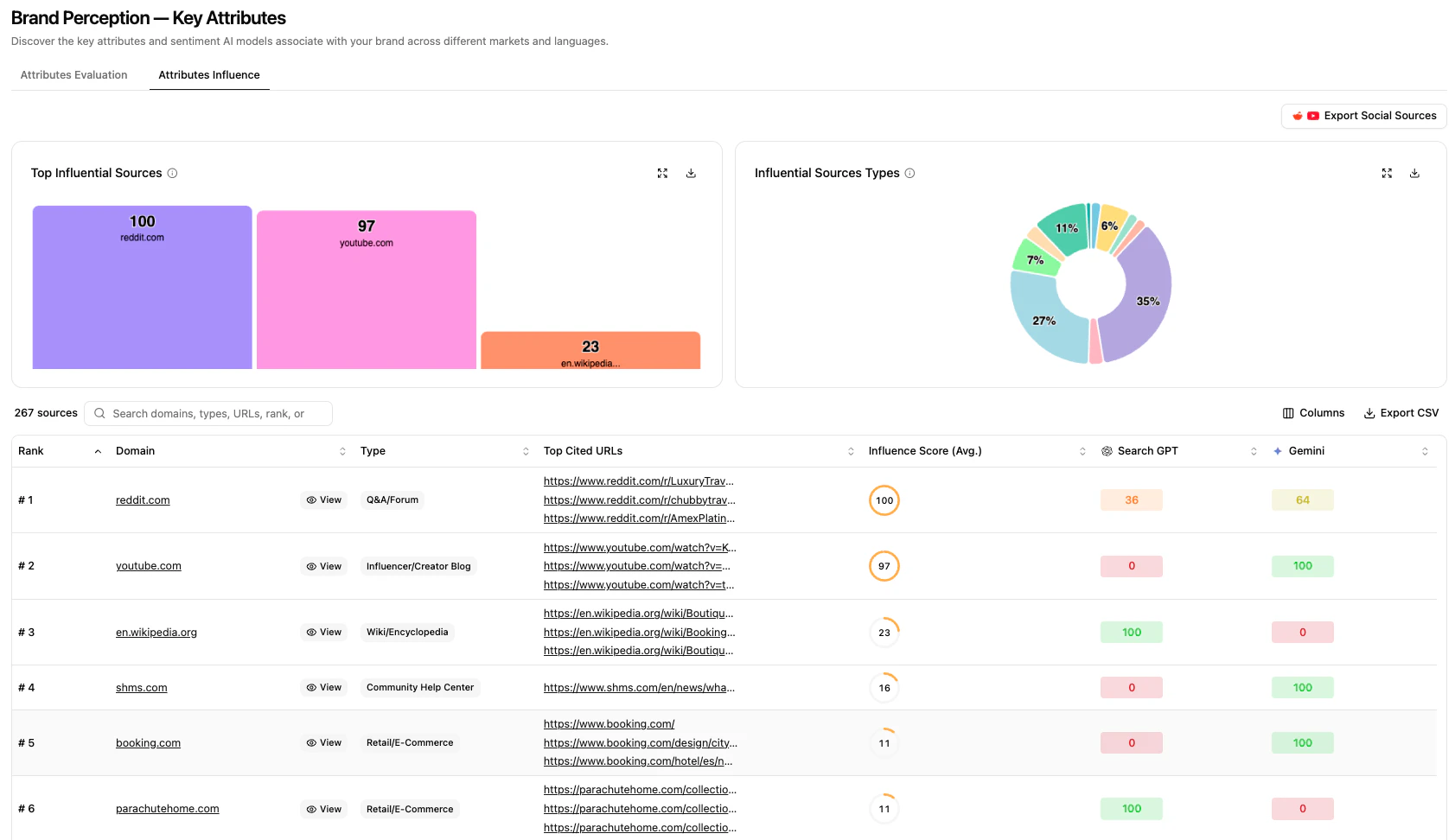The width and height of the screenshot is (1455, 840).
Task: Click the 267 sources count label
Action: pos(46,413)
